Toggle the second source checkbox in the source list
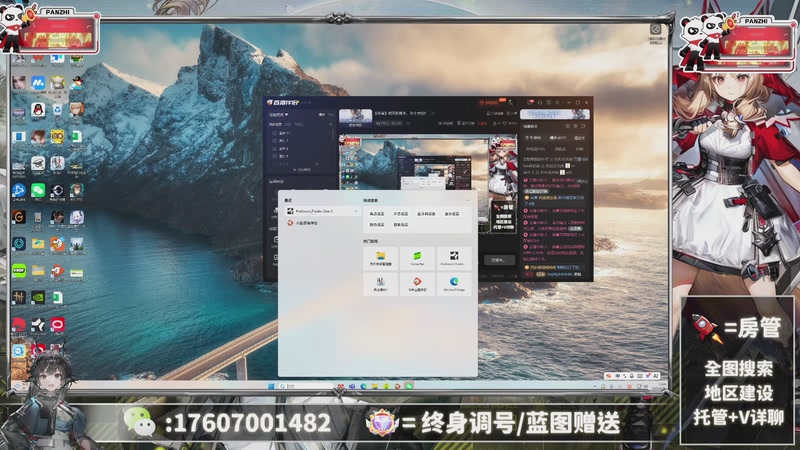 pyautogui.click(x=275, y=141)
